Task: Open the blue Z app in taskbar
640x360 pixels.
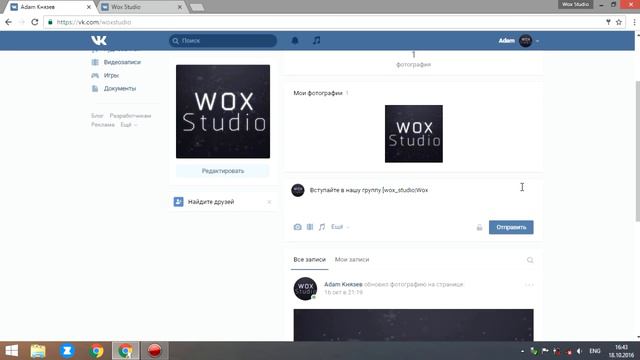Action: (67, 351)
